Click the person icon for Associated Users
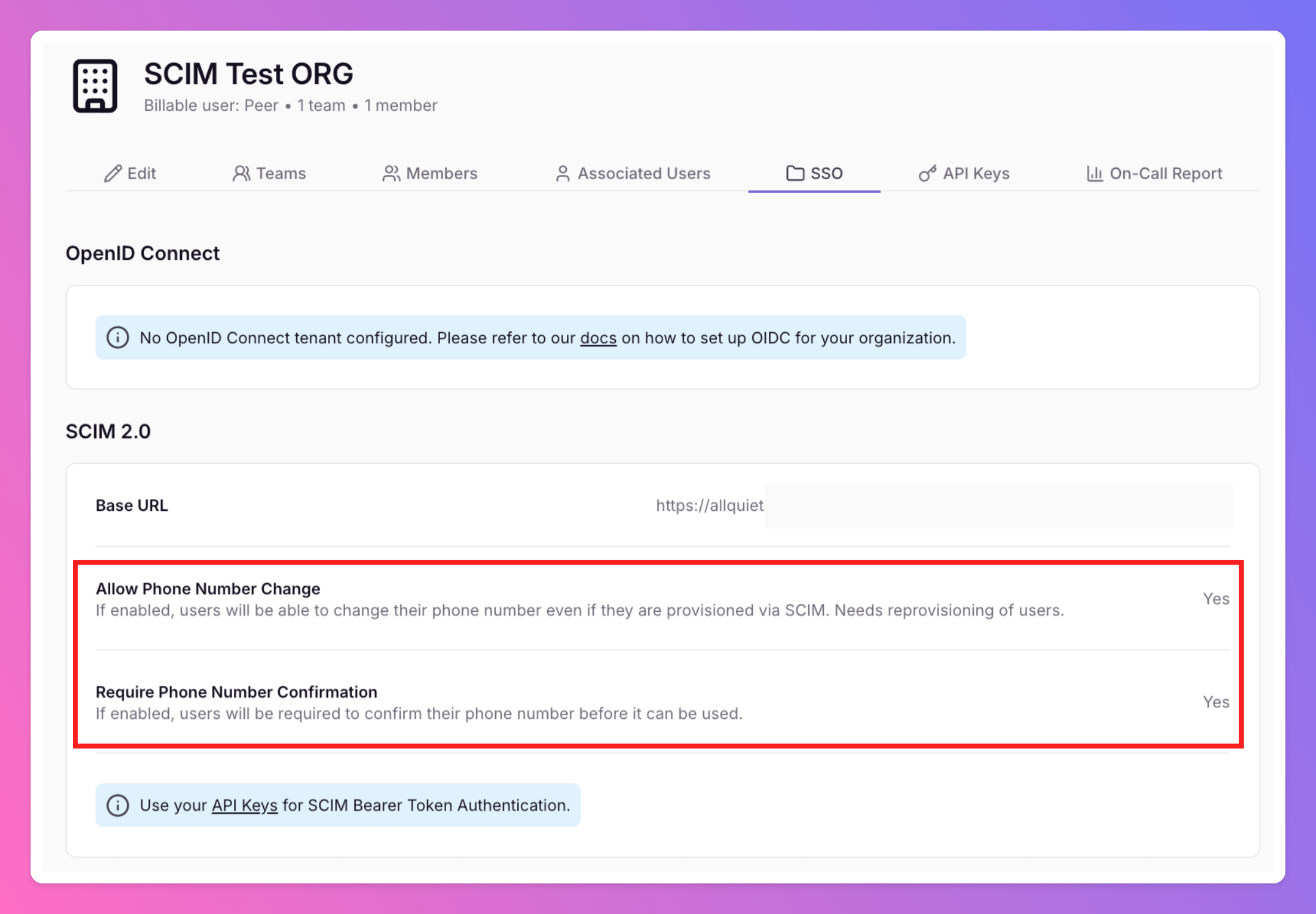 (x=563, y=174)
